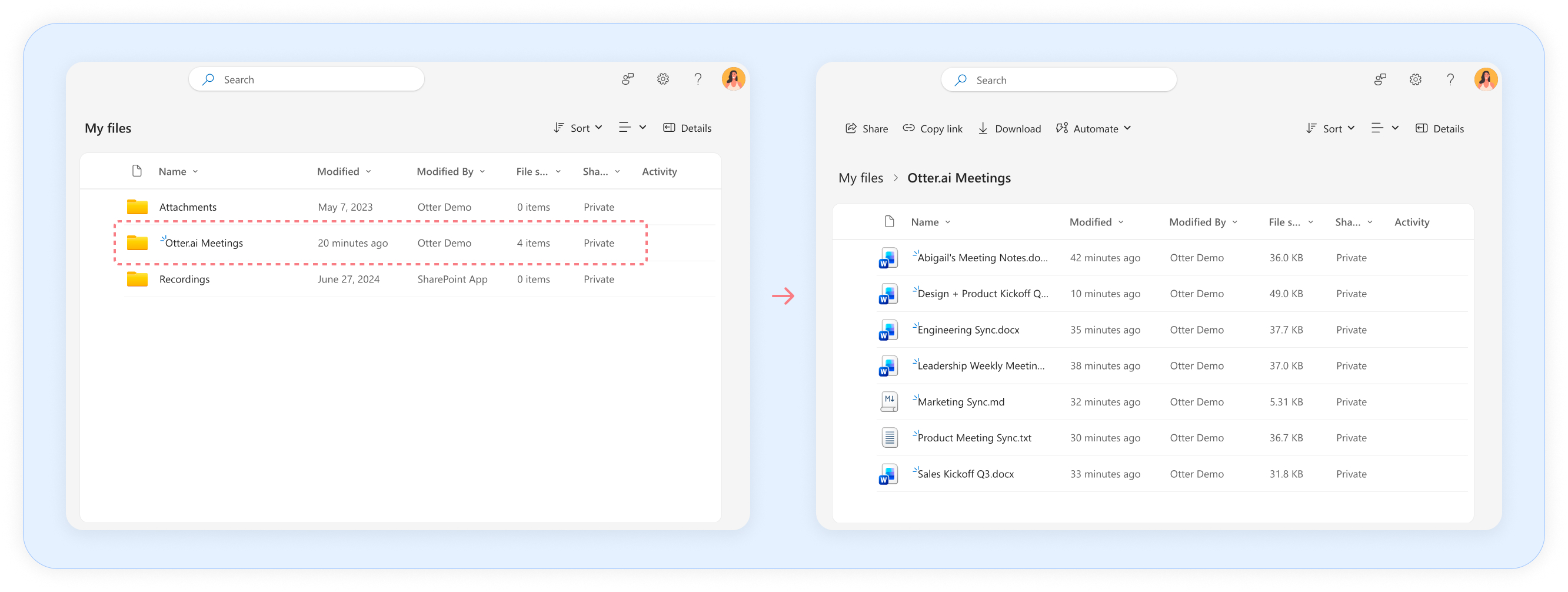Open Leadership Weekly Meeting document
Image resolution: width=1568 pixels, height=592 pixels.
pos(981,365)
